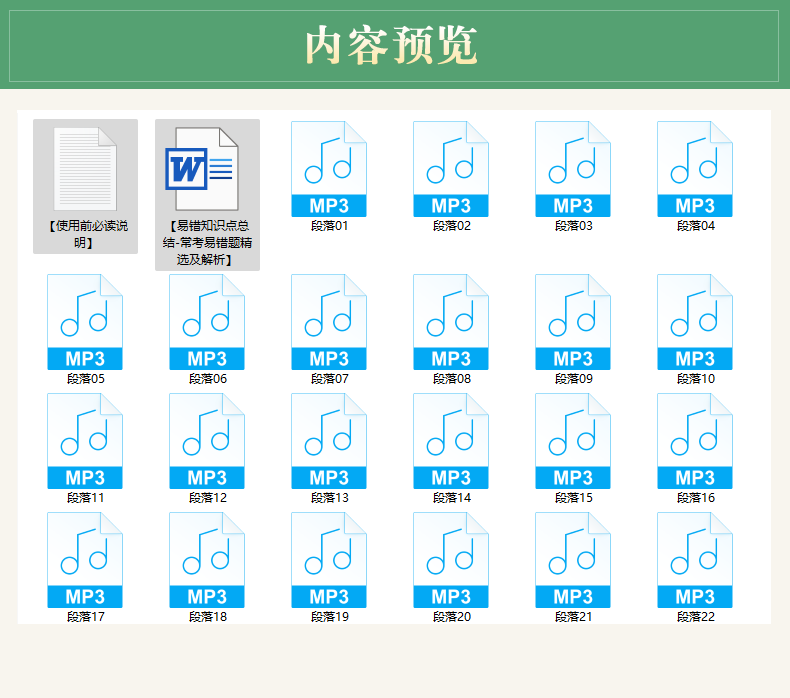Select the 段落13 MP3 file icon
This screenshot has height=698, width=790.
tap(329, 441)
